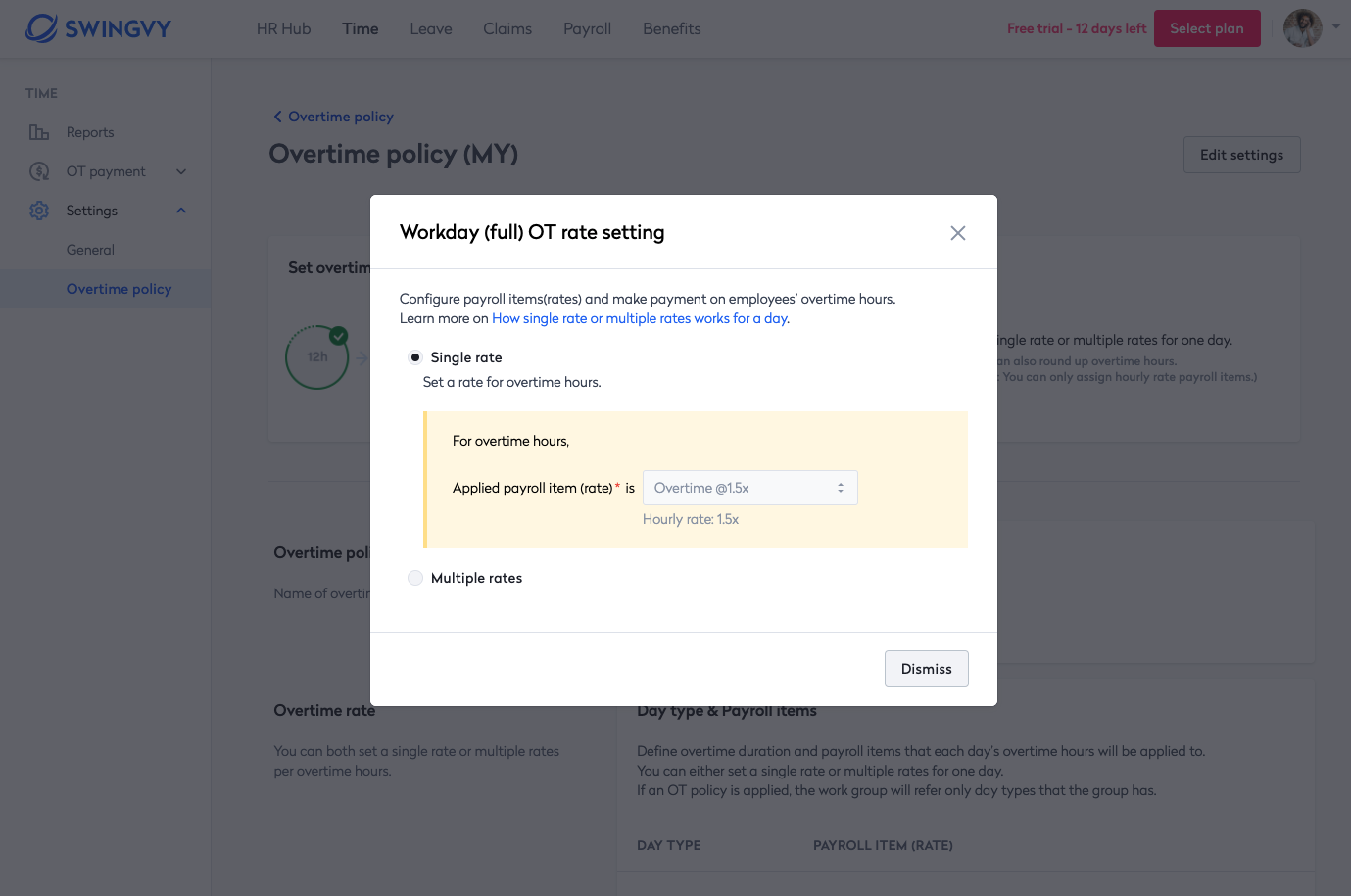Click the Swingvy logo
Screen dimensions: 1351x896
point(98,28)
